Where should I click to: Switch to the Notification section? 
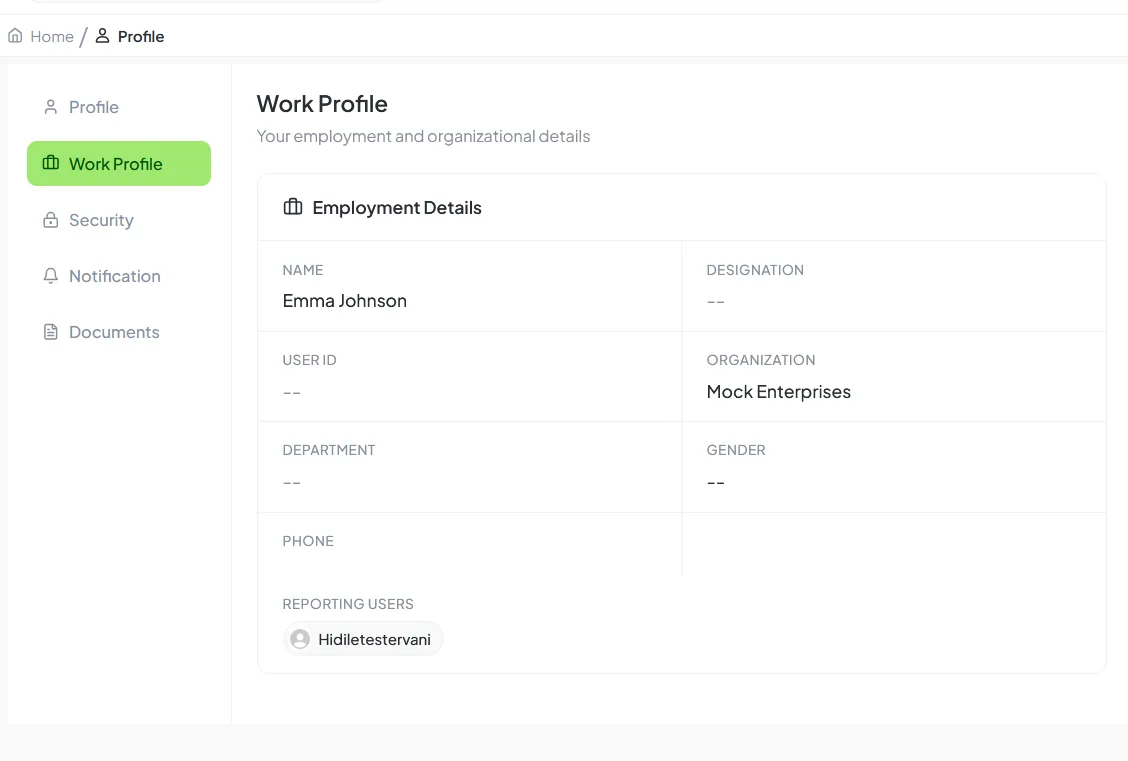point(114,276)
